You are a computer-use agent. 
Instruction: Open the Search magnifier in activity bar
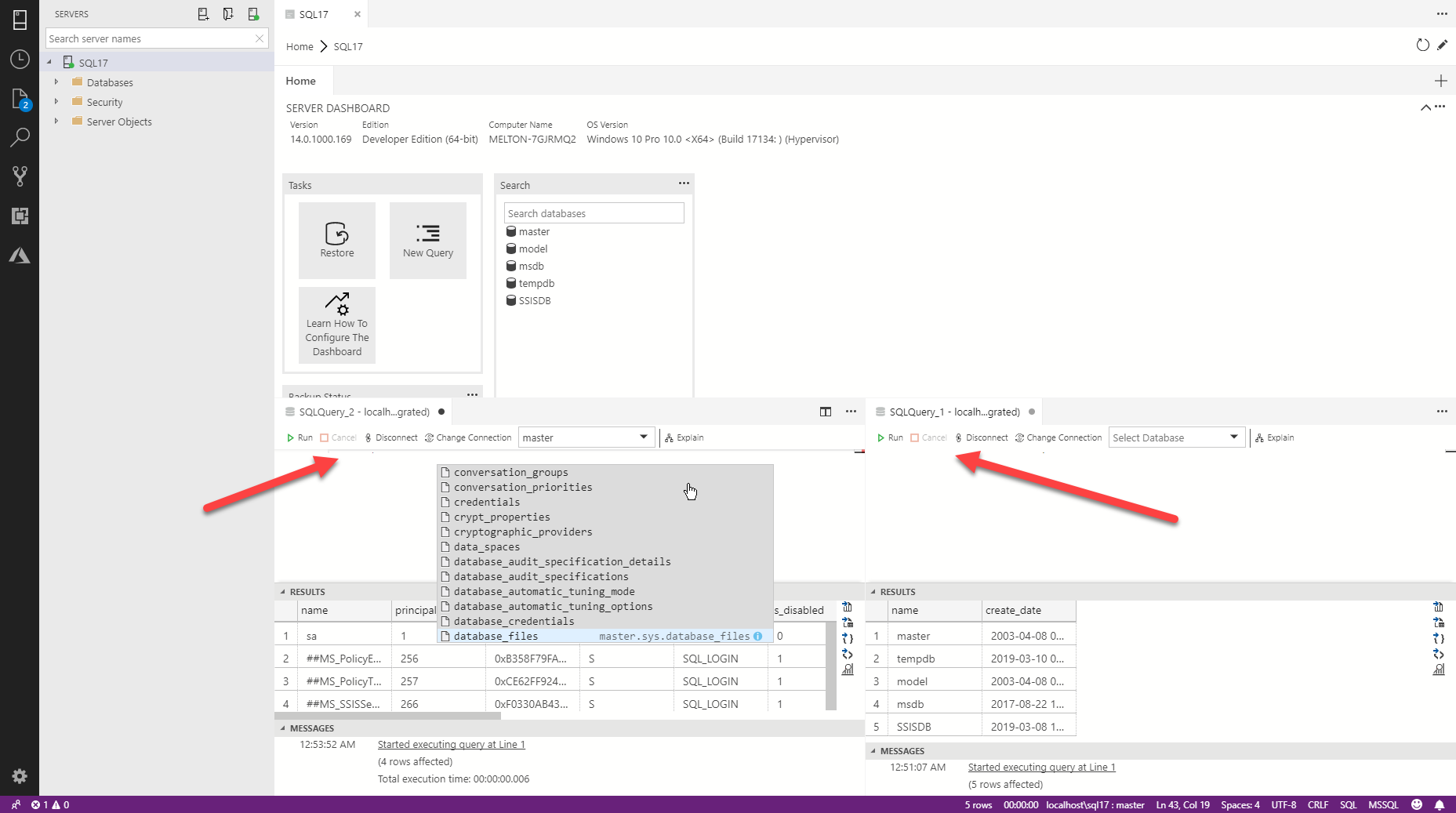click(x=20, y=138)
